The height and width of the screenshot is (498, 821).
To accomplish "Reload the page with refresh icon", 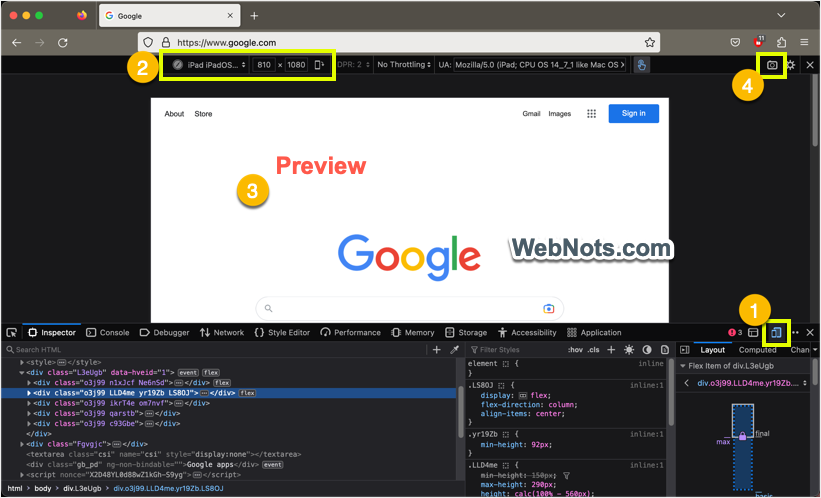I will [x=63, y=43].
